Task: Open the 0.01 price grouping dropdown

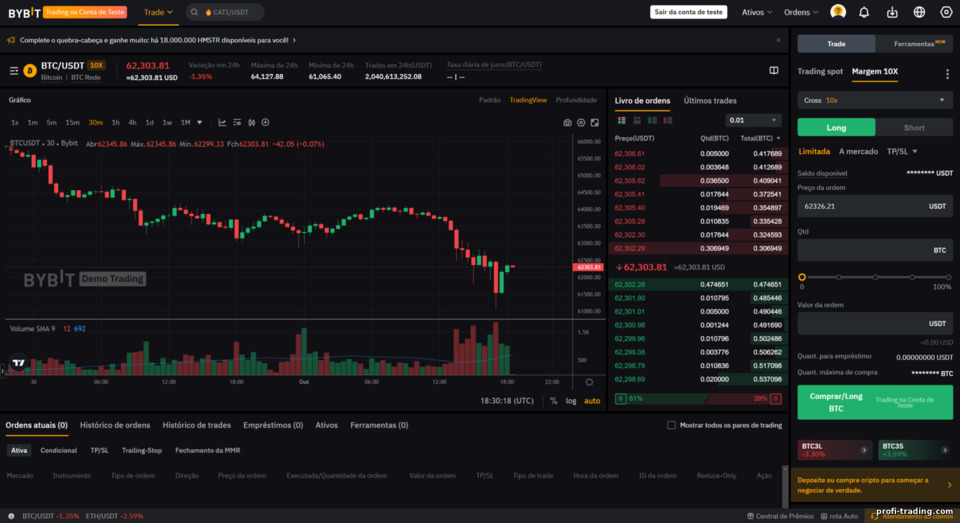Action: [x=752, y=121]
